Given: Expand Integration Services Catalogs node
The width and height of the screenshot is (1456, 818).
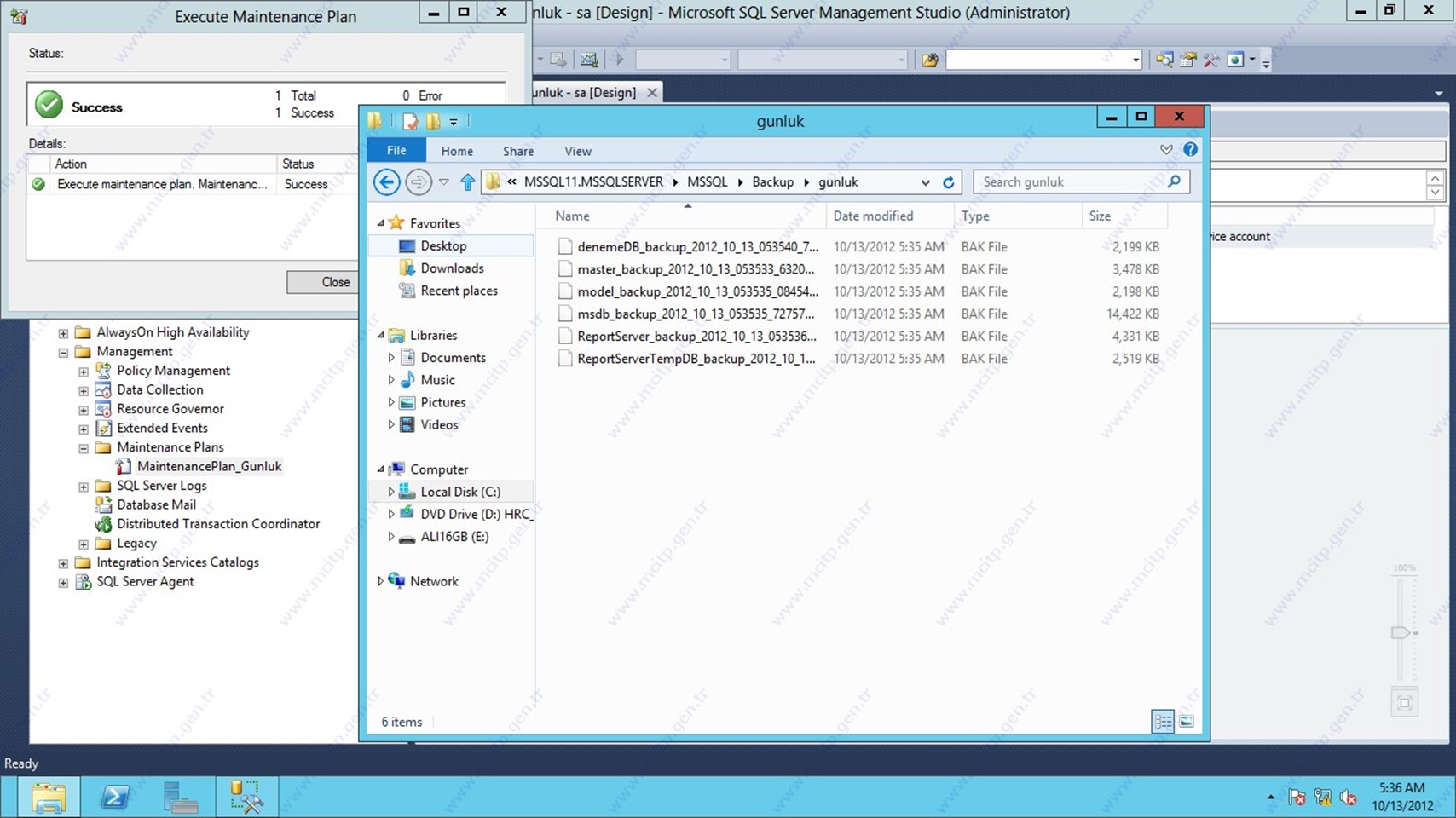Looking at the screenshot, I should tap(63, 563).
